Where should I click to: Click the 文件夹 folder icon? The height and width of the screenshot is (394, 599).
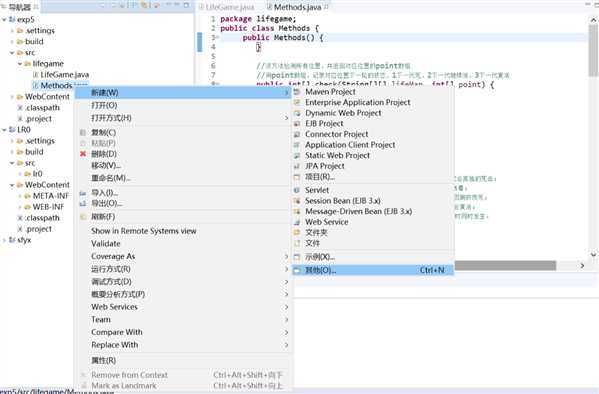coord(297,232)
